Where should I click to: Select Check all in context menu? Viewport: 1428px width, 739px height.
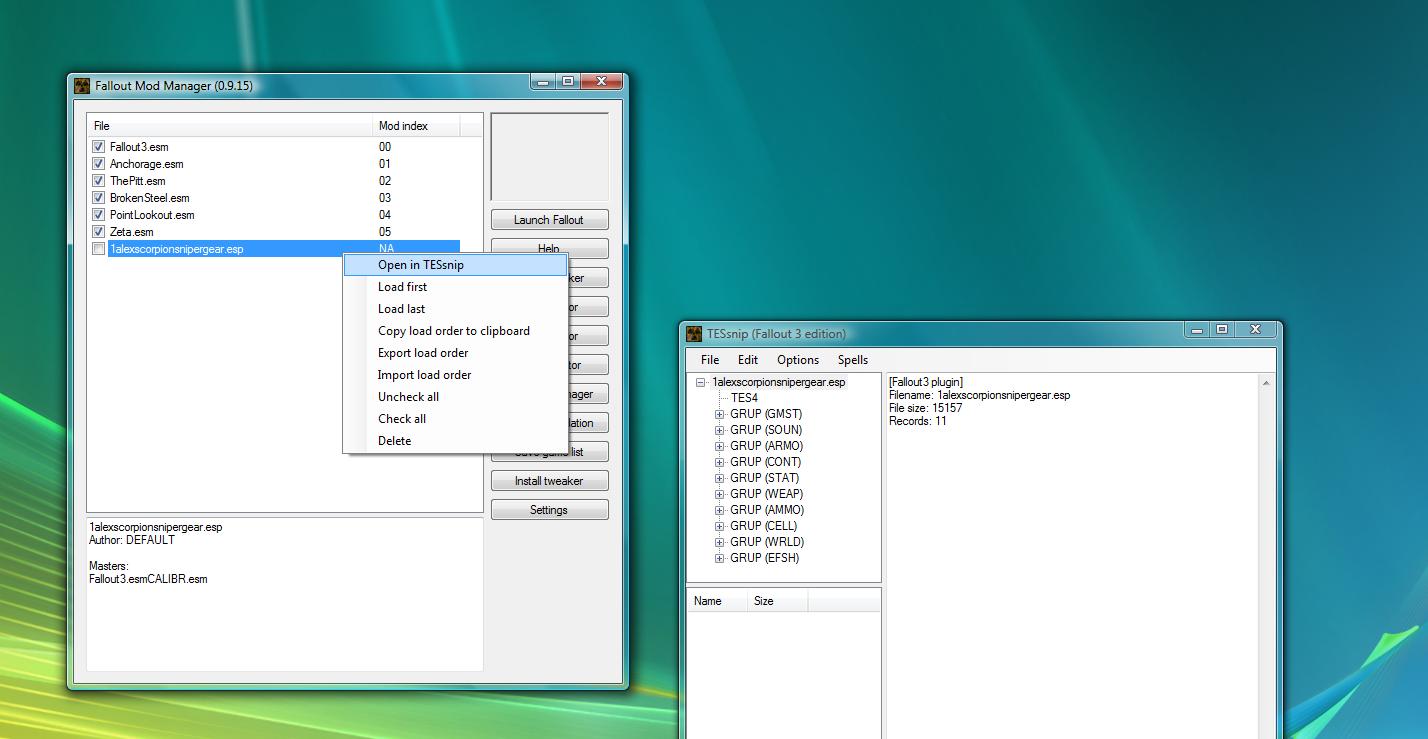[455, 419]
